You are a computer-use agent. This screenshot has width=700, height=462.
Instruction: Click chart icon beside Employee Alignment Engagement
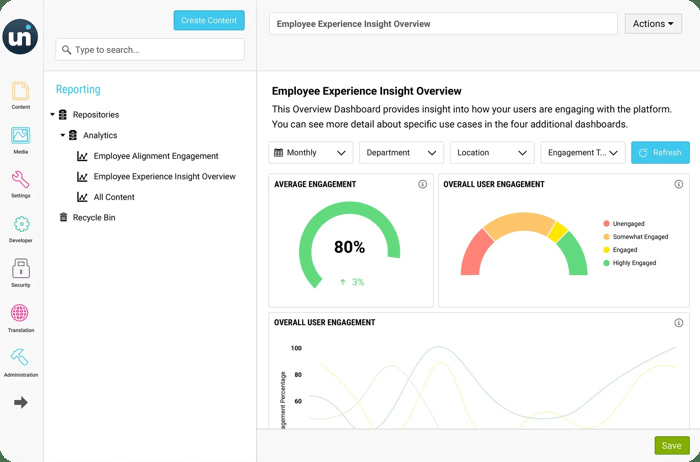(82, 156)
